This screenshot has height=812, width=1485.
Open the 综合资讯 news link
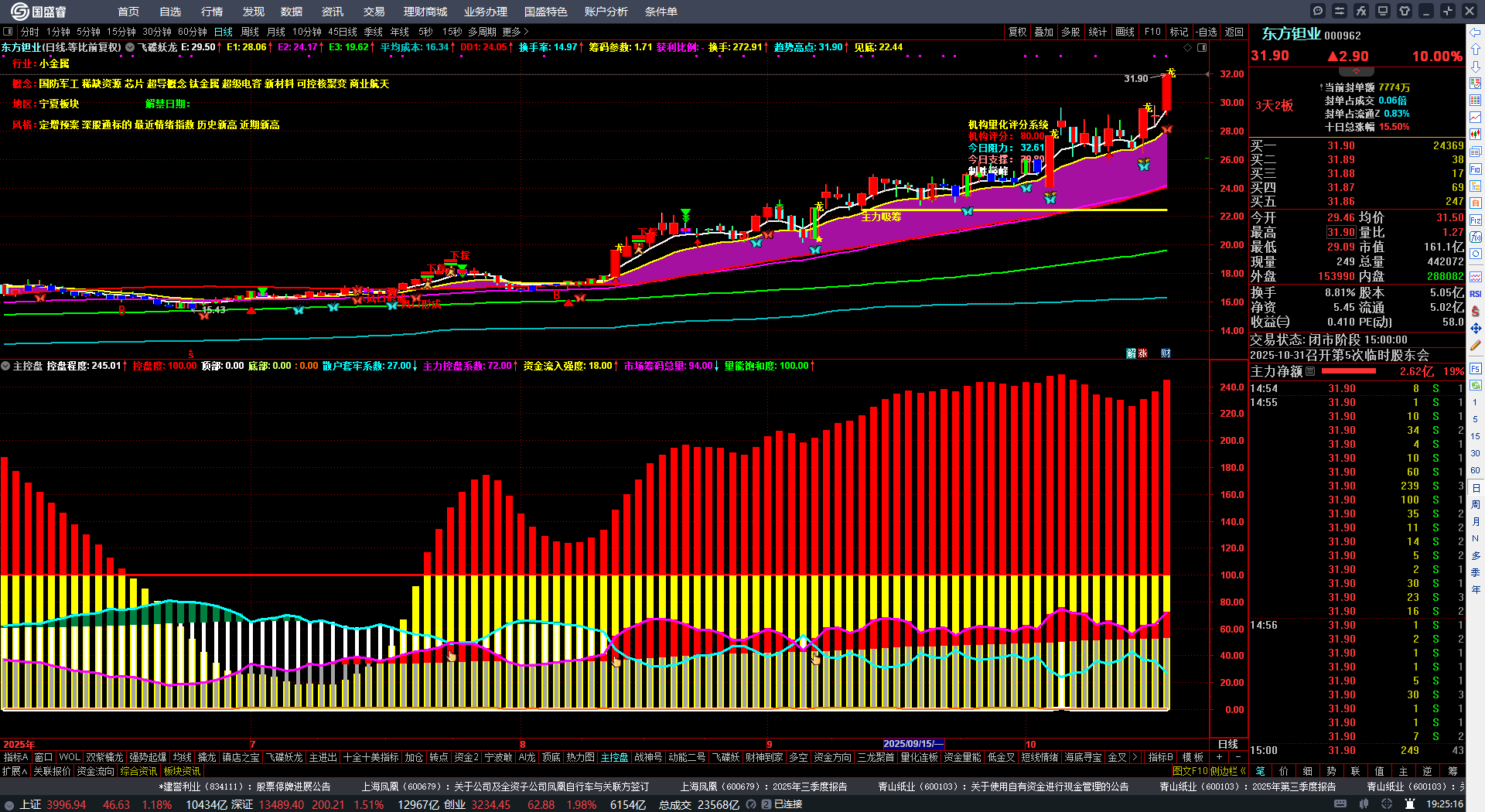point(138,771)
